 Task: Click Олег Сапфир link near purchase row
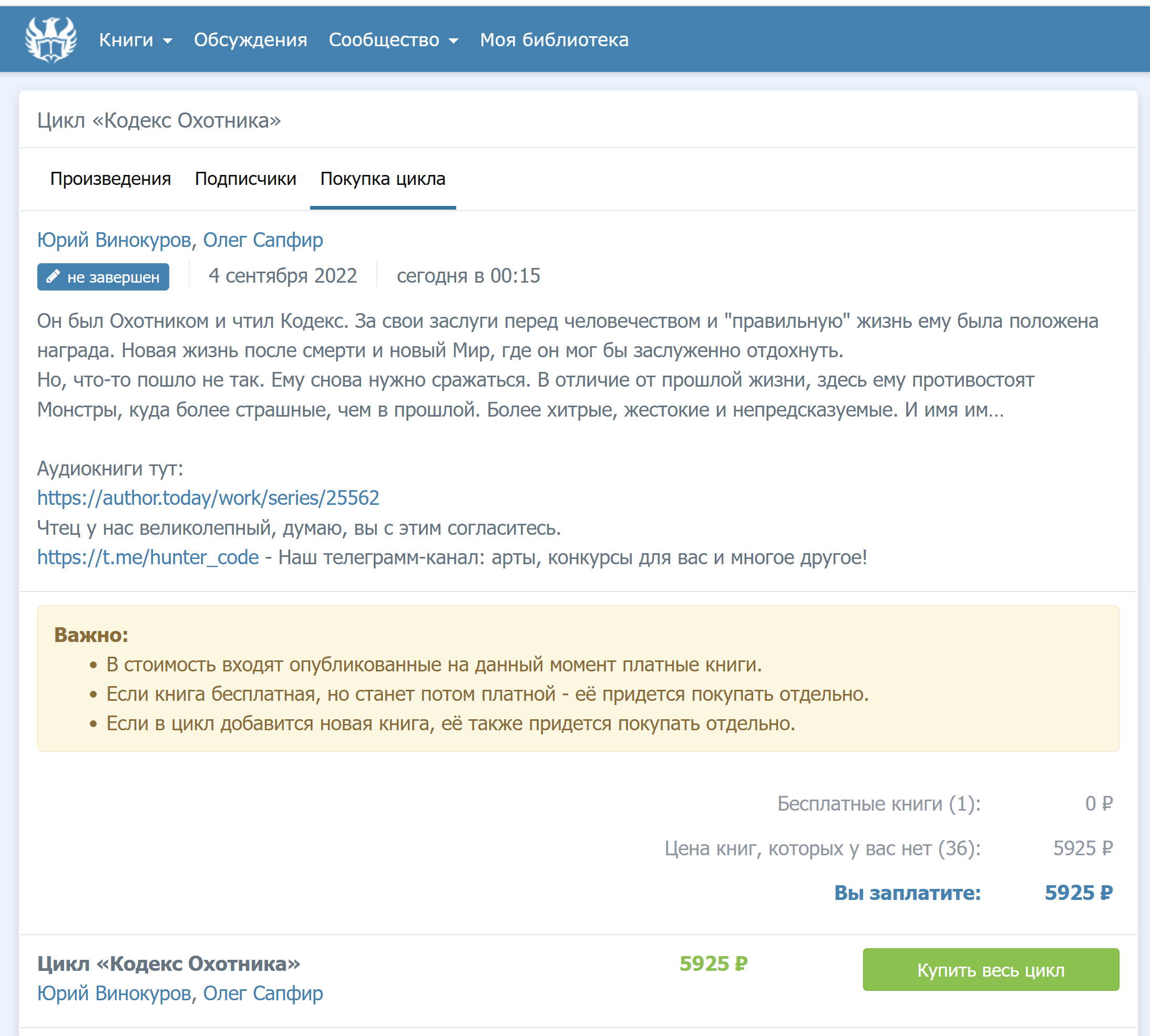[x=263, y=993]
